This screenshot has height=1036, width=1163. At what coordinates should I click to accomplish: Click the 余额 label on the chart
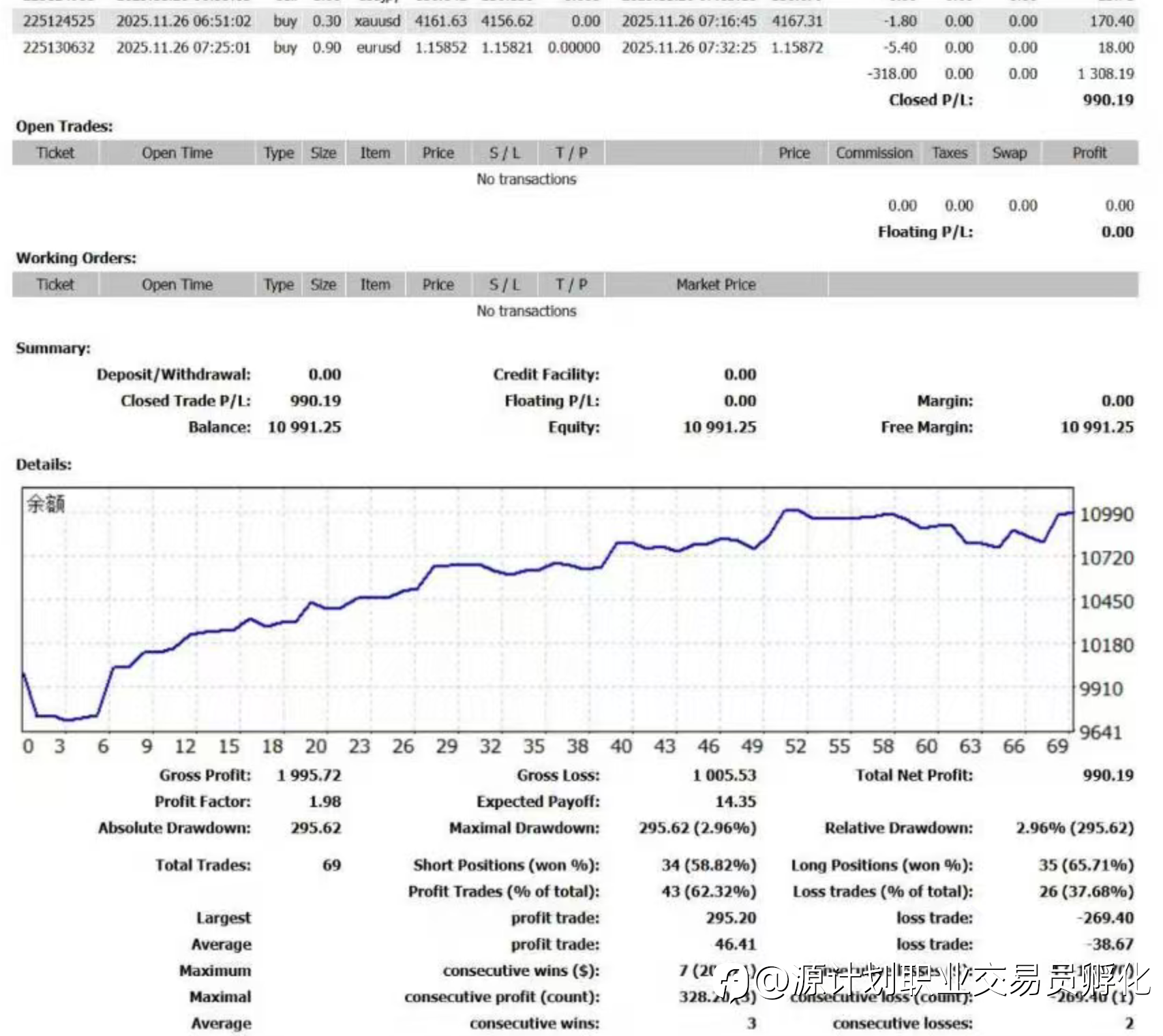tap(46, 504)
